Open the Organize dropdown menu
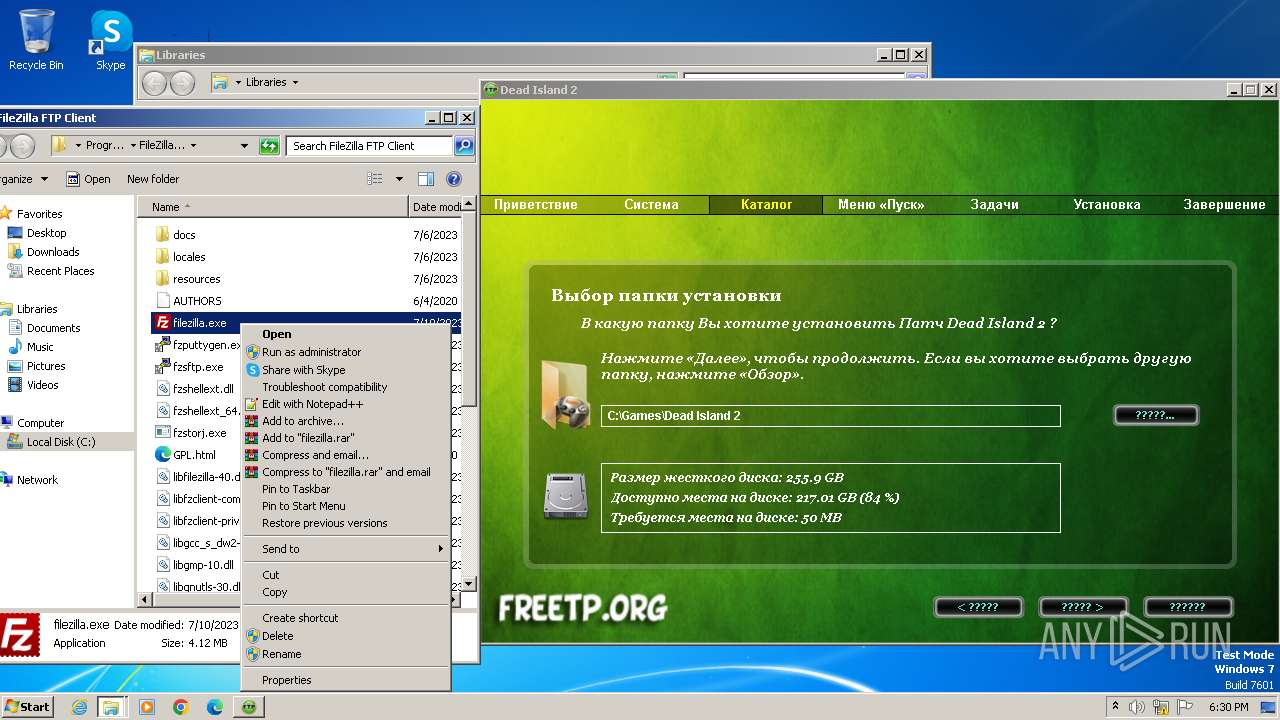This screenshot has height=720, width=1280. tap(24, 179)
